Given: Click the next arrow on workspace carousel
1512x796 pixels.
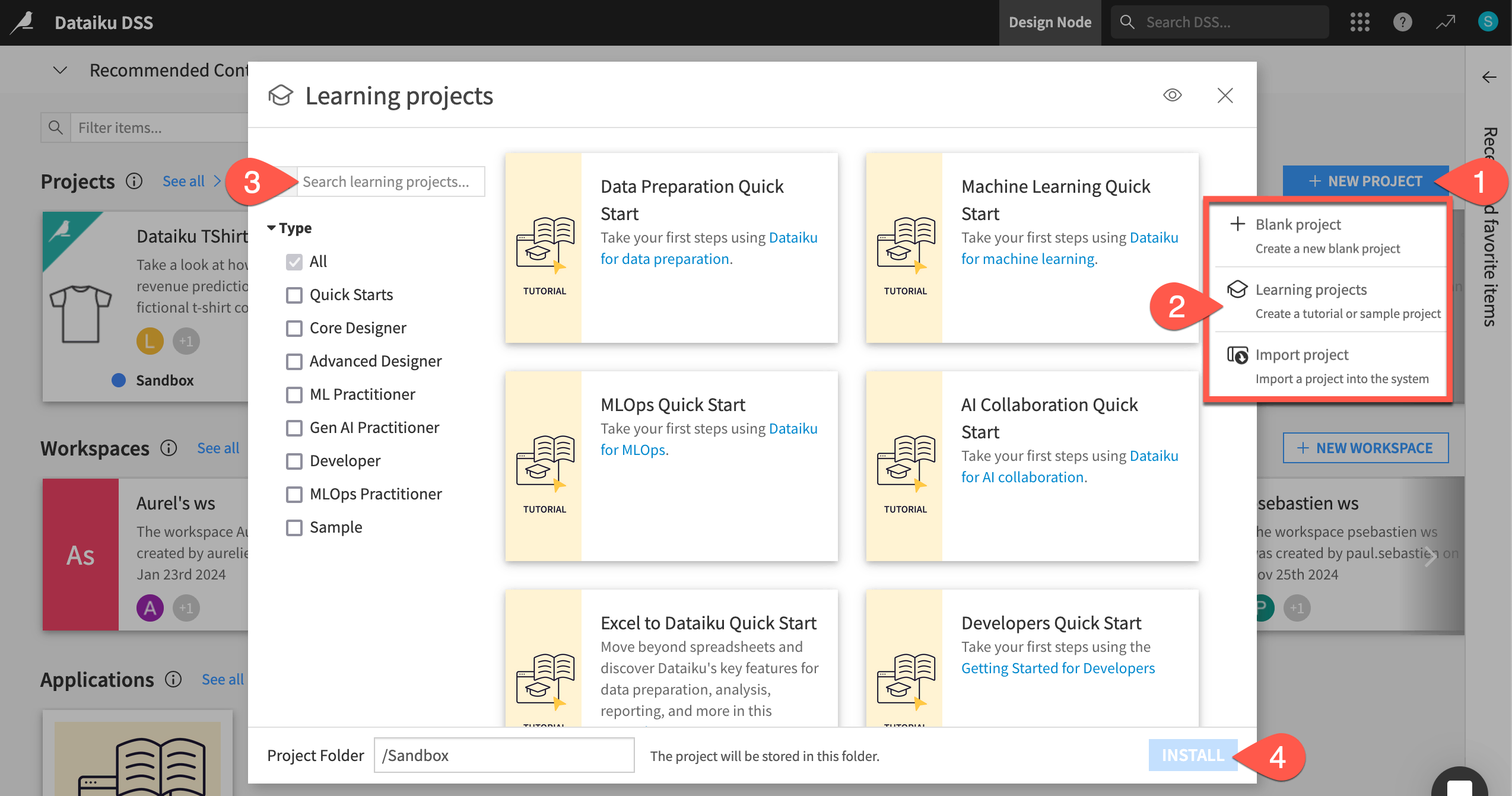Looking at the screenshot, I should pyautogui.click(x=1431, y=556).
